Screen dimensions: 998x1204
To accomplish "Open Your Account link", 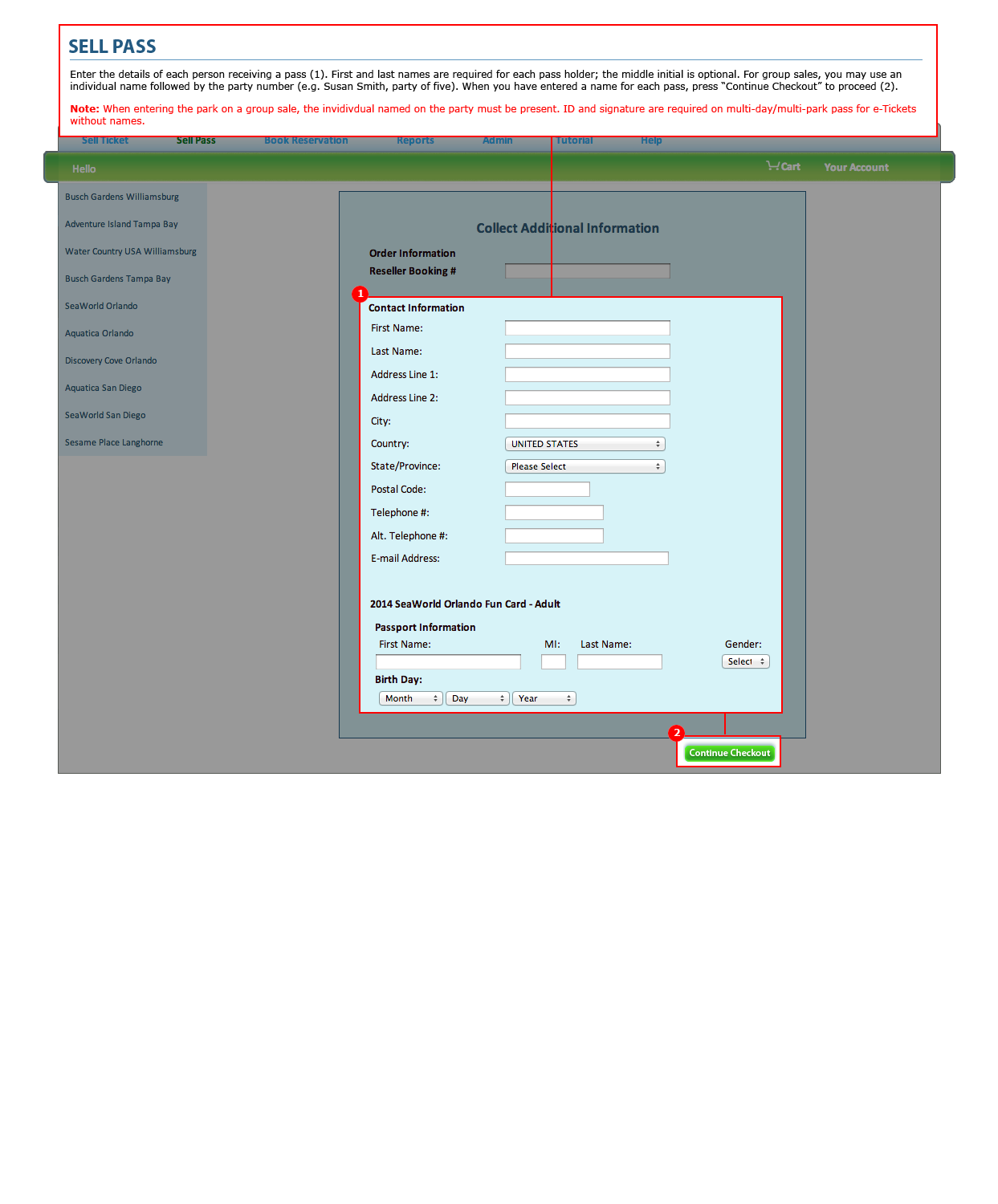I will coord(856,167).
